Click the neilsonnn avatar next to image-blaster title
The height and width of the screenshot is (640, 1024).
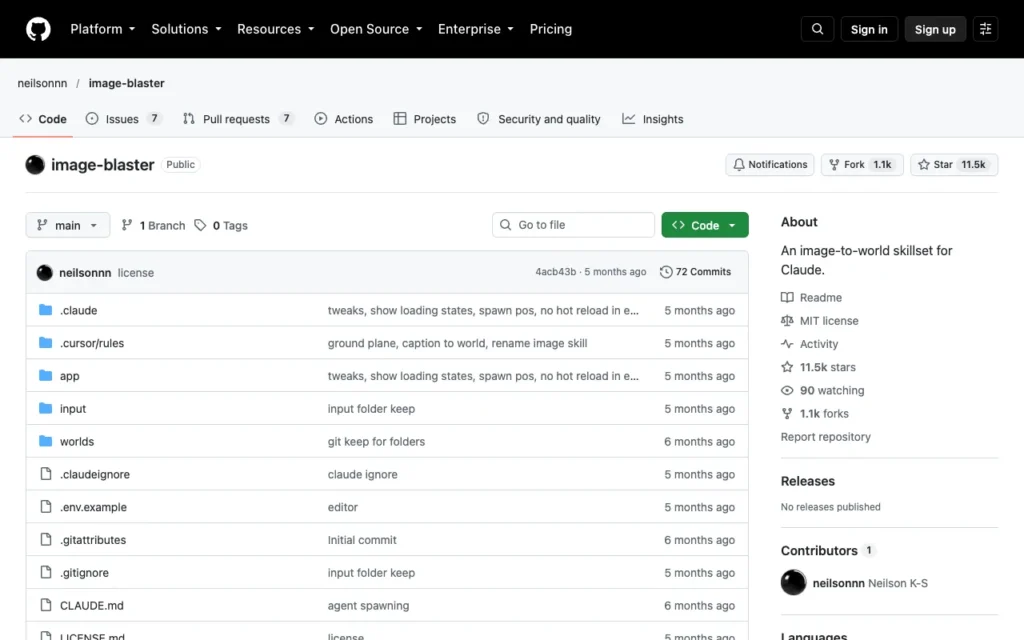pos(35,165)
